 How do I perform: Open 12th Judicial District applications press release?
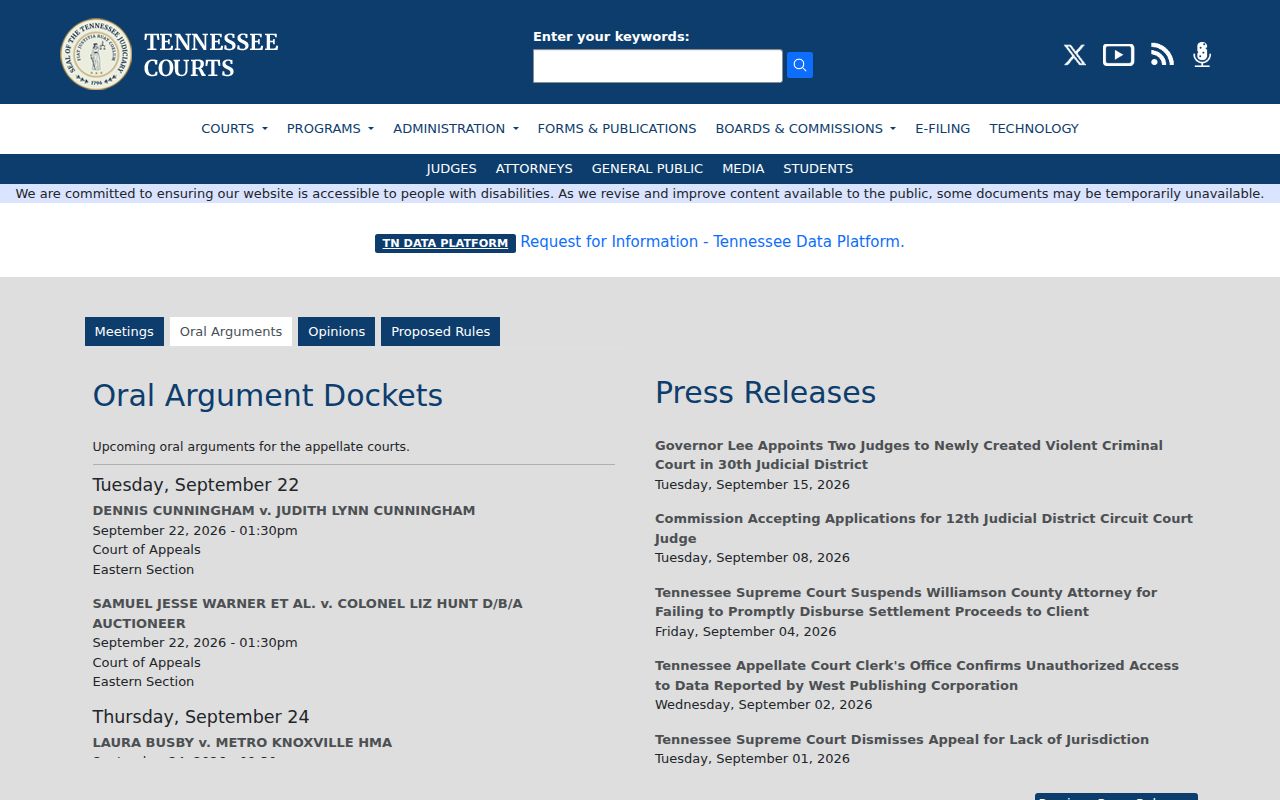click(x=924, y=528)
